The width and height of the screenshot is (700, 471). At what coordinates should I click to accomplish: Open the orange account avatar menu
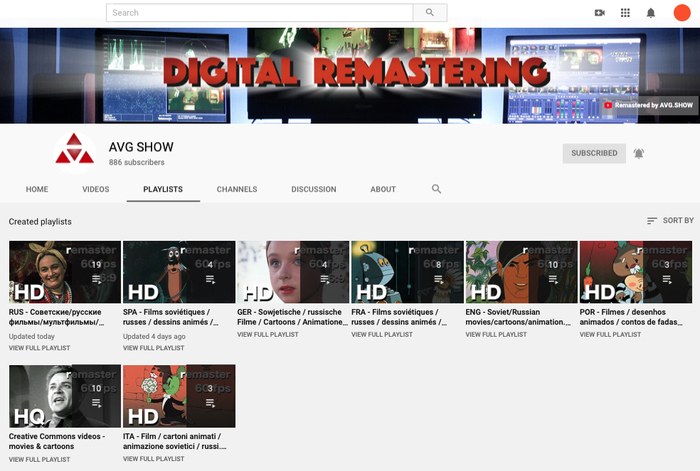coord(682,13)
